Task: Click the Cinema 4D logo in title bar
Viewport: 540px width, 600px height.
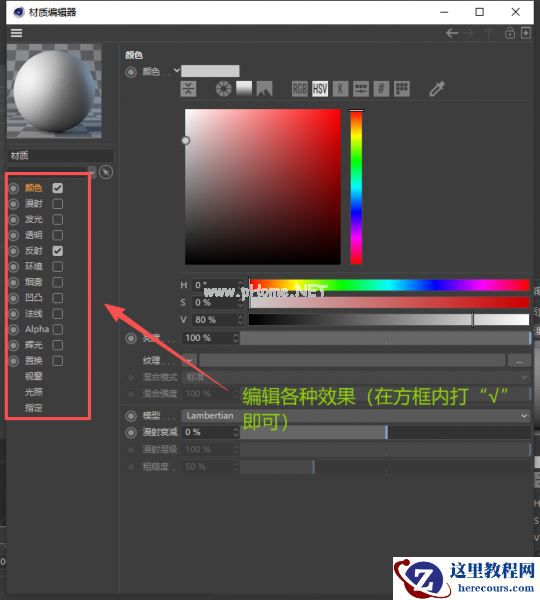Action: tap(18, 12)
